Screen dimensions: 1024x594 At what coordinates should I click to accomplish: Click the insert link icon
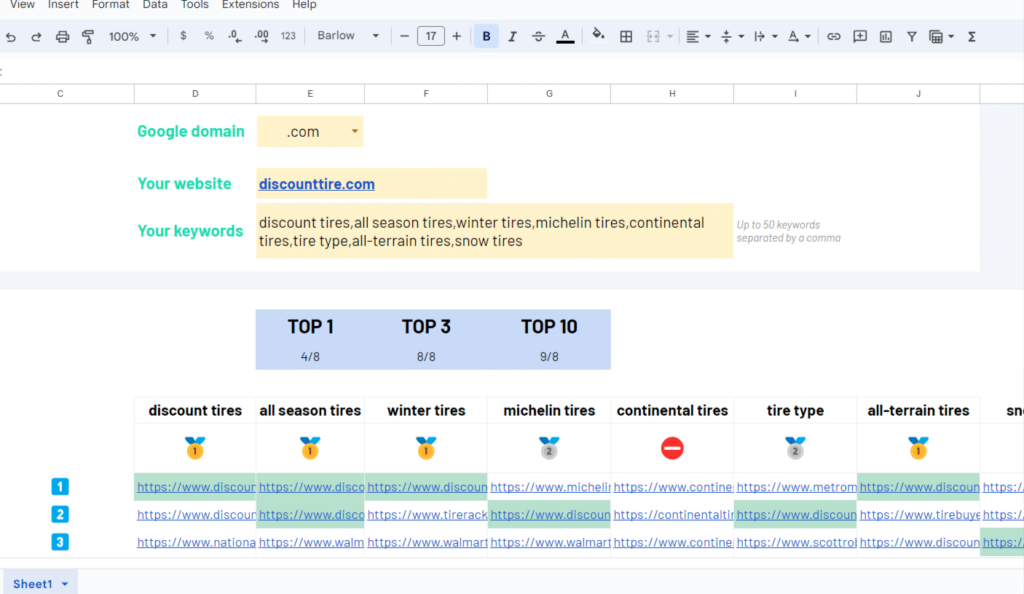coord(833,36)
